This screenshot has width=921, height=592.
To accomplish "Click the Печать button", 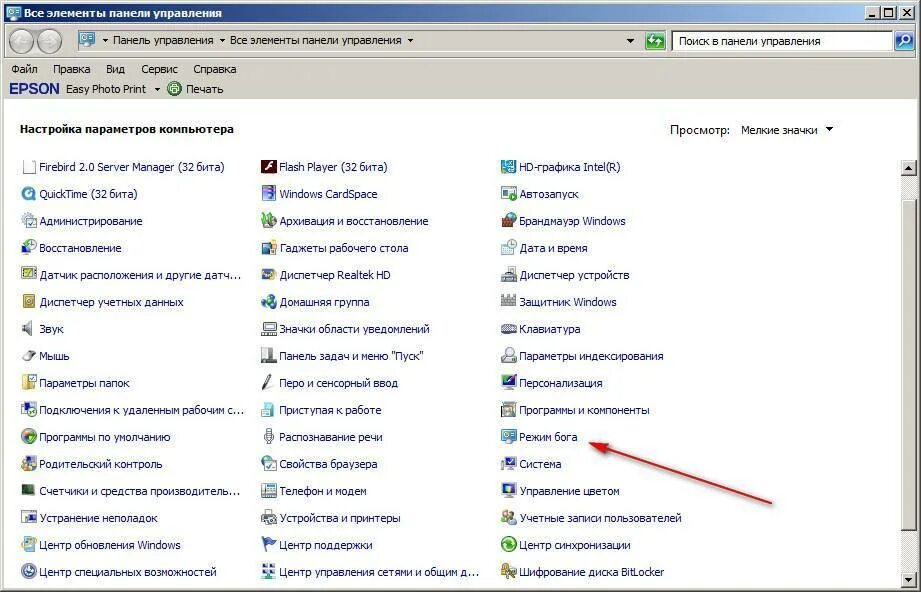I will click(x=204, y=89).
